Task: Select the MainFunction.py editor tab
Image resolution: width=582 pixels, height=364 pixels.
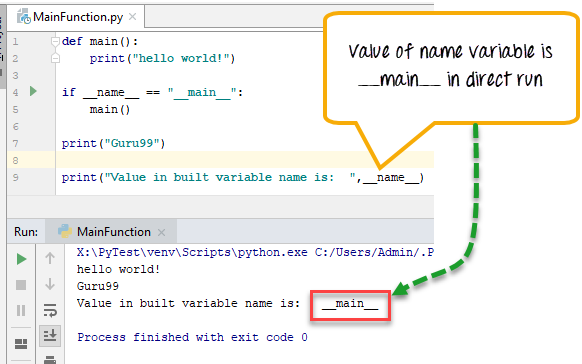Action: pyautogui.click(x=77, y=17)
